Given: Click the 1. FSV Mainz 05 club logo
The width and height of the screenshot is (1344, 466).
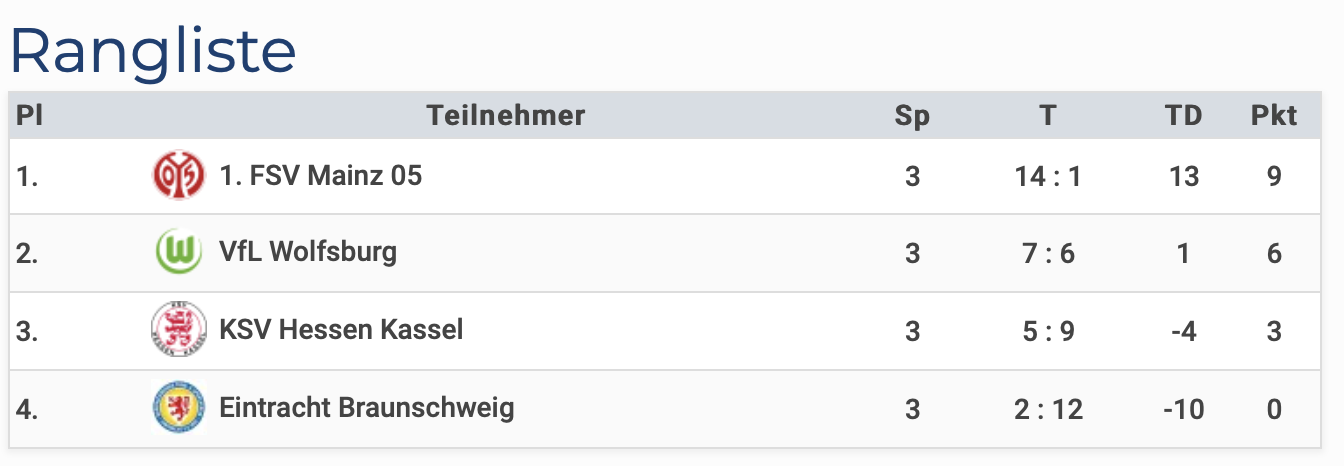Looking at the screenshot, I should click(x=178, y=177).
